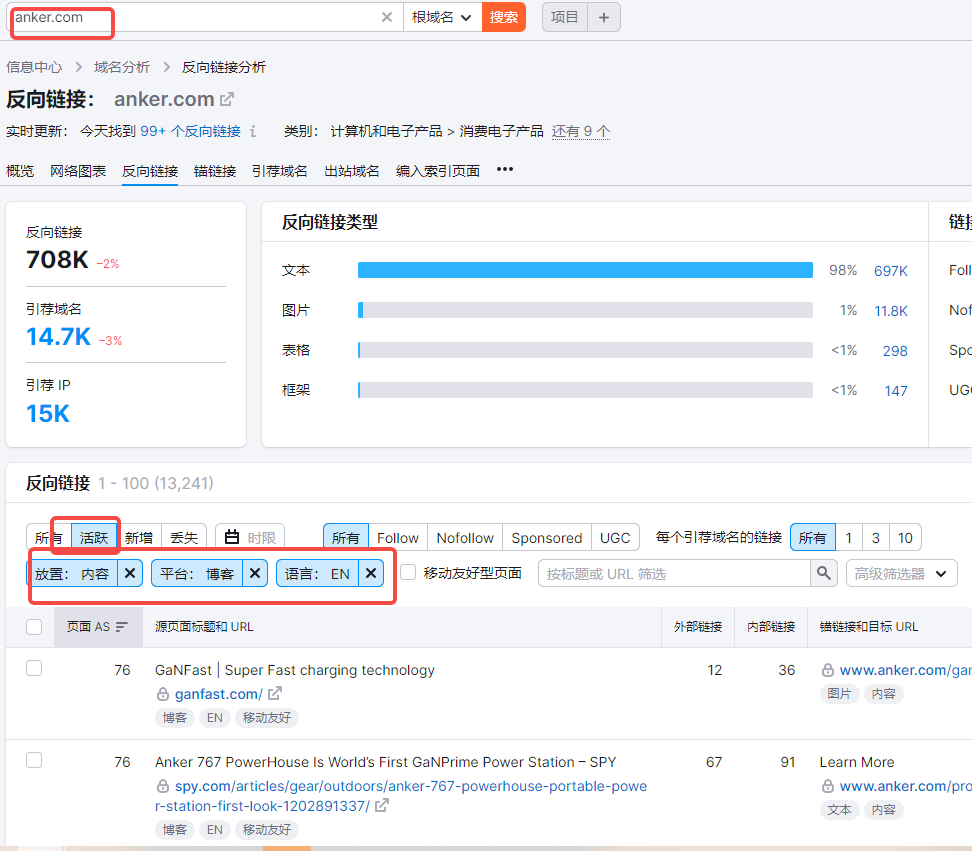This screenshot has height=851, width=972.
Task: Remove the 放置: 内容 filter chip
Action: pos(130,573)
